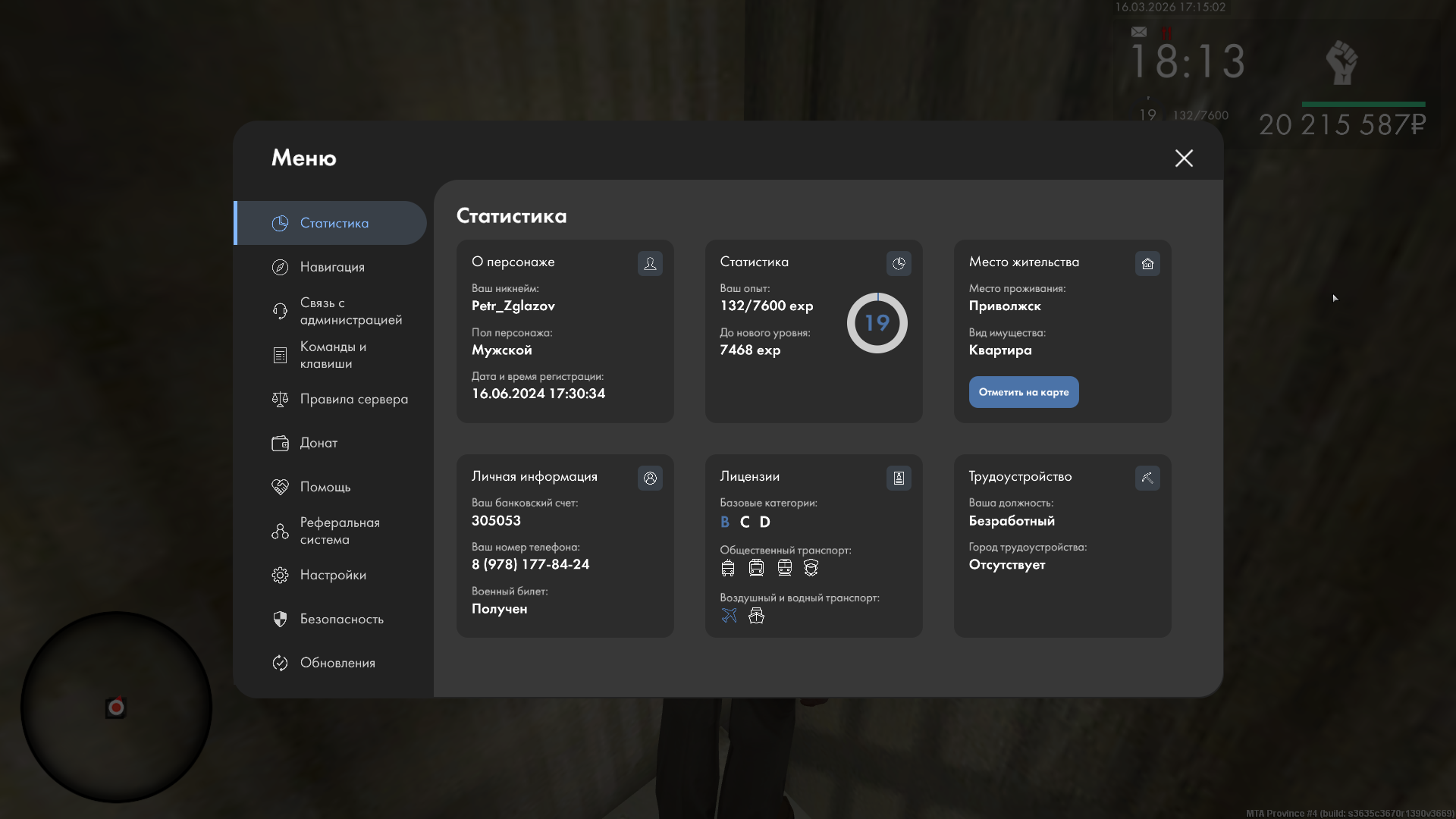
Task: Close the Меню window with X
Action: click(x=1184, y=158)
